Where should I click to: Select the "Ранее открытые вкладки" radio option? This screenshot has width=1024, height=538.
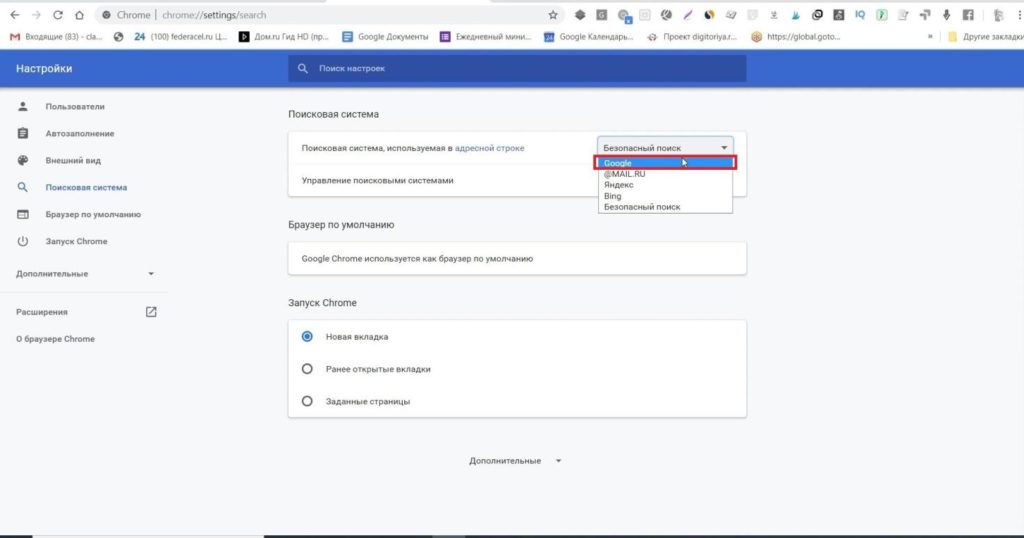(x=307, y=369)
